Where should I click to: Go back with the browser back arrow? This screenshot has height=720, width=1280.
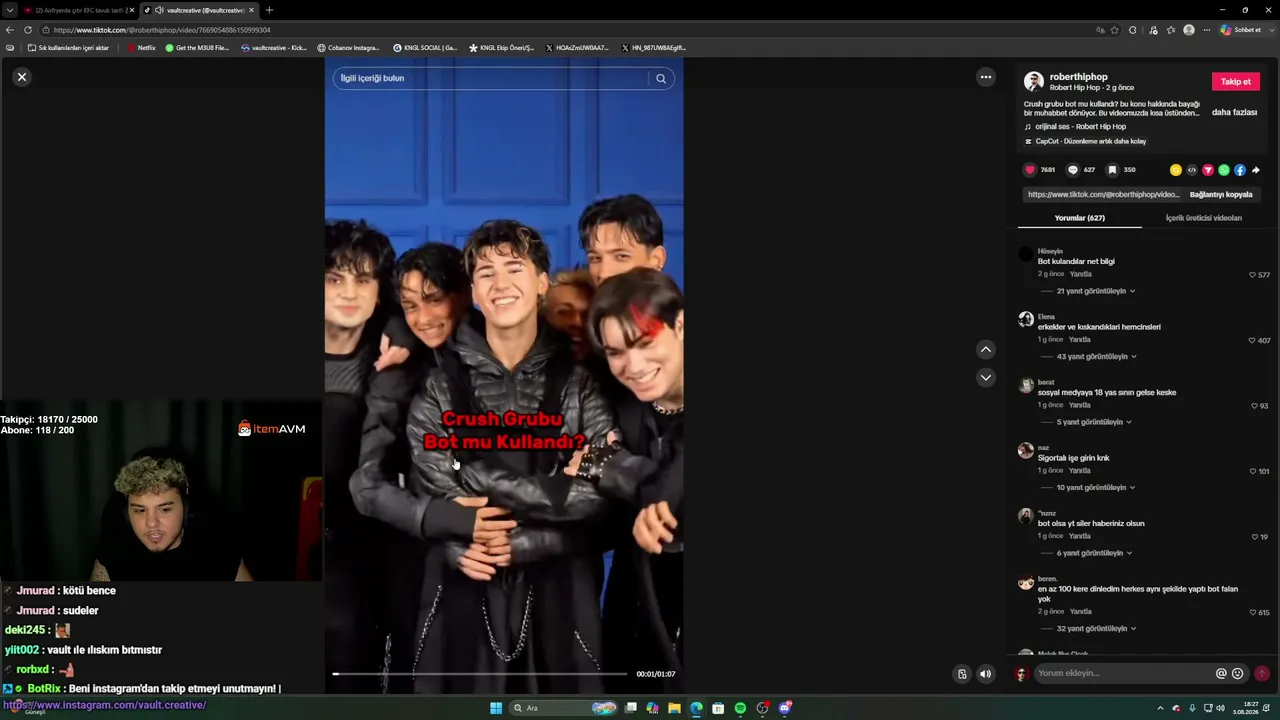tap(10, 30)
